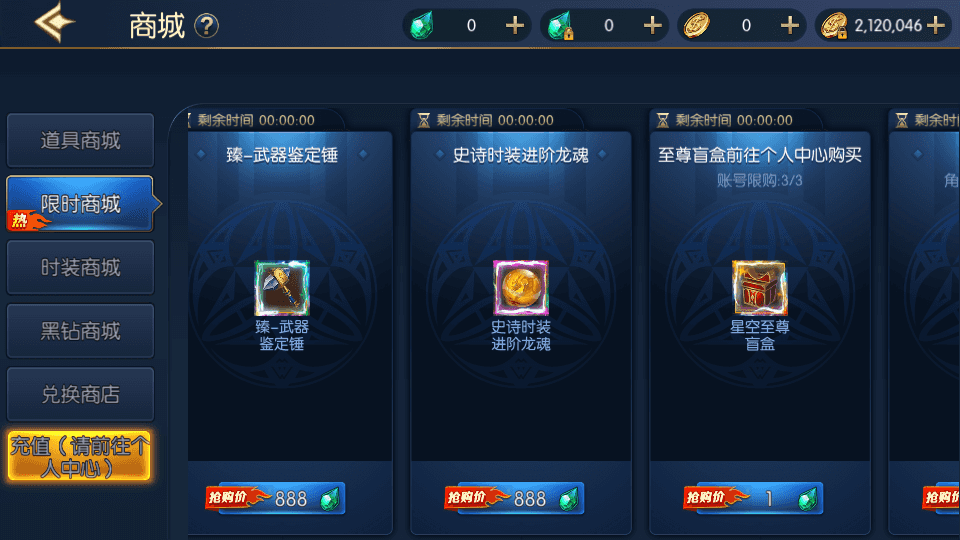Click the green diamond currency icon
Screen dimensions: 960x540
422,25
